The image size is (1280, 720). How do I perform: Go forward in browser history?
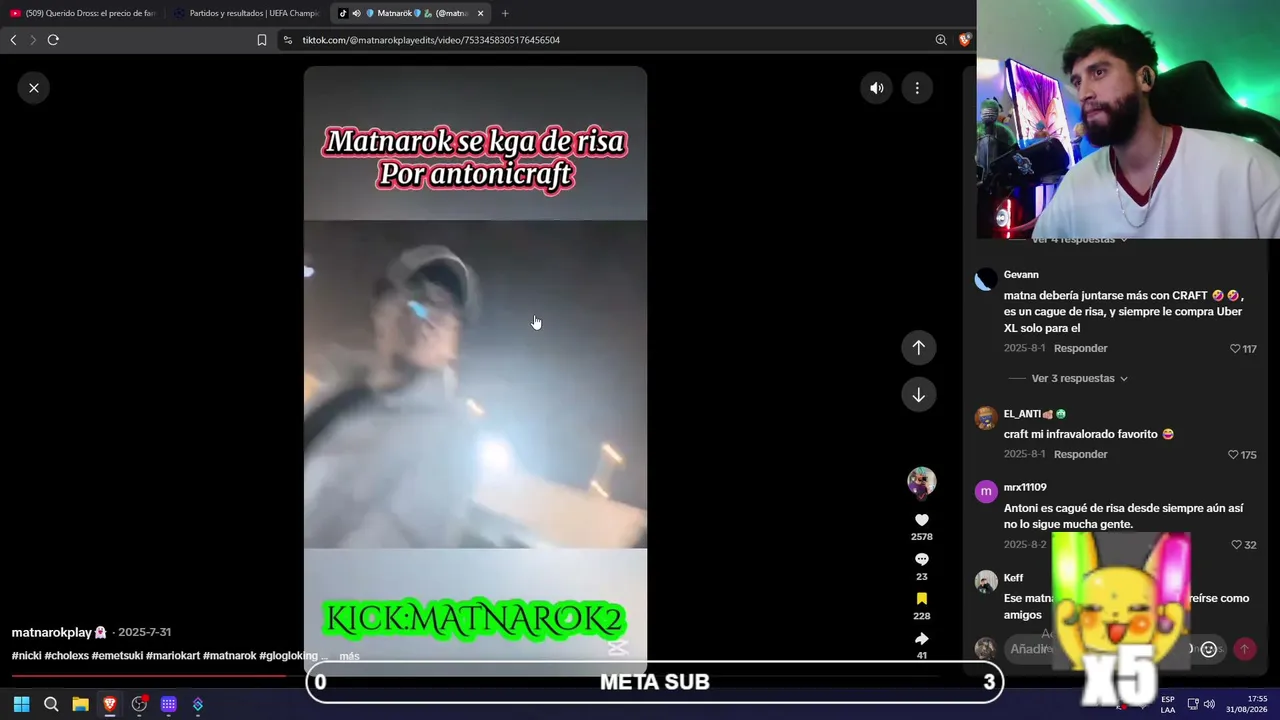coord(33,40)
